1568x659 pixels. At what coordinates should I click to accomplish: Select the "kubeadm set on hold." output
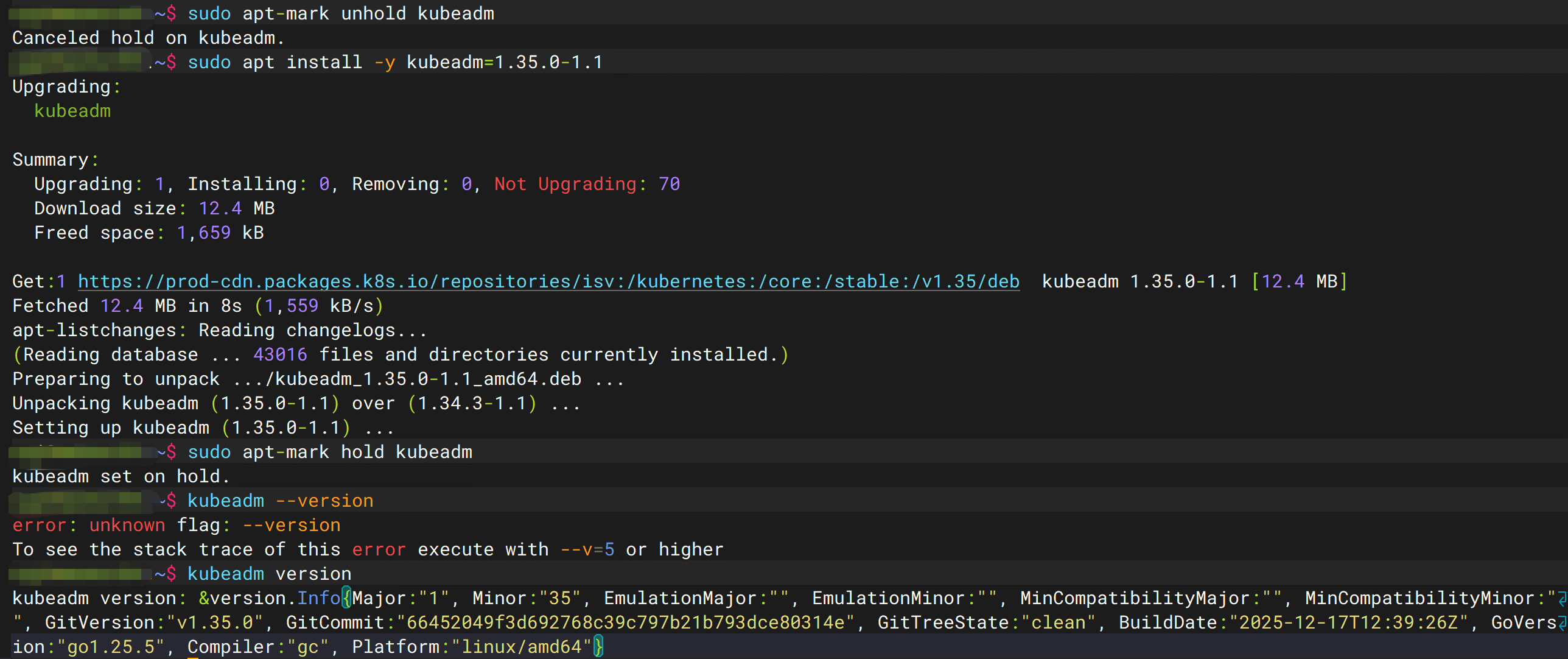[x=121, y=476]
